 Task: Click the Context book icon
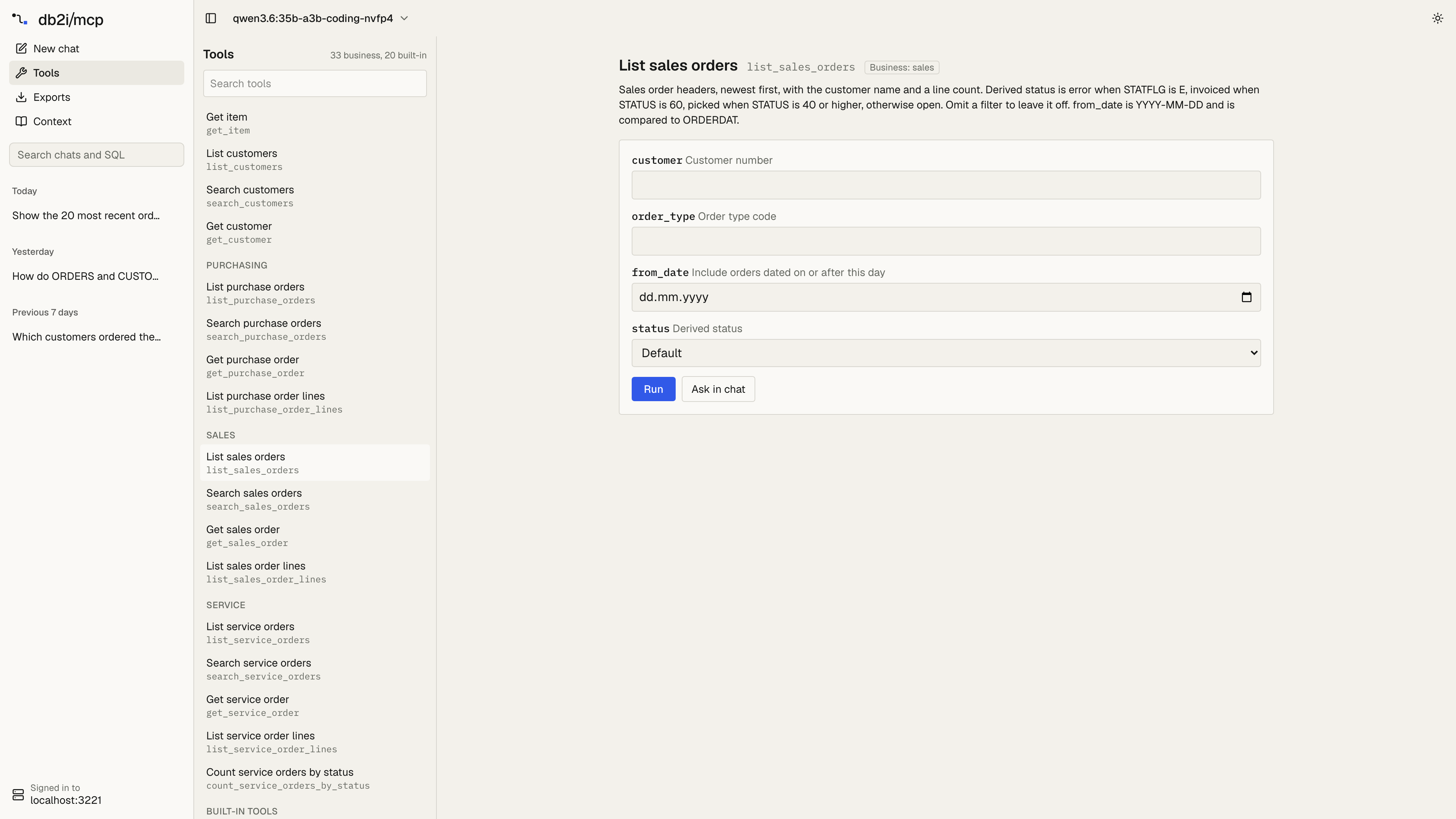click(x=22, y=121)
